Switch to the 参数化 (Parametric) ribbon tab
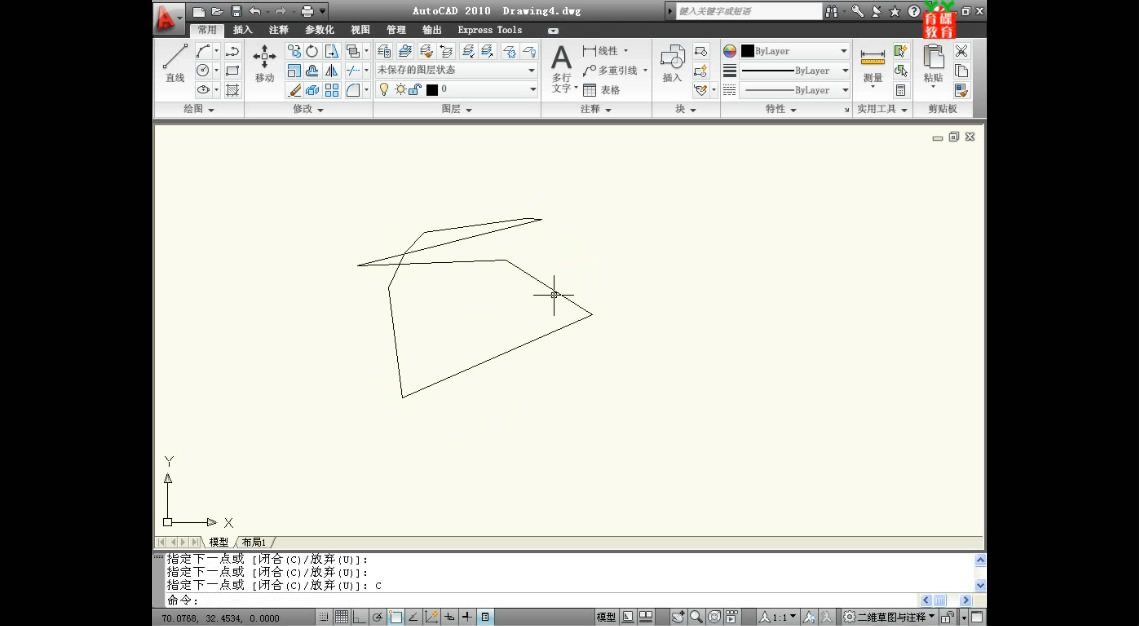This screenshot has height=626, width=1139. pyautogui.click(x=320, y=30)
